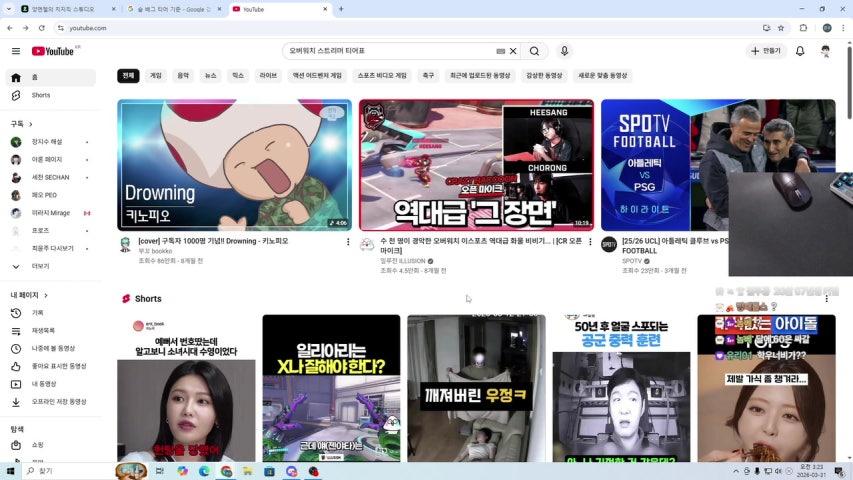Viewport: 853px width, 480px height.
Task: Open the 내 페이지 section chevron
Action: (45, 295)
